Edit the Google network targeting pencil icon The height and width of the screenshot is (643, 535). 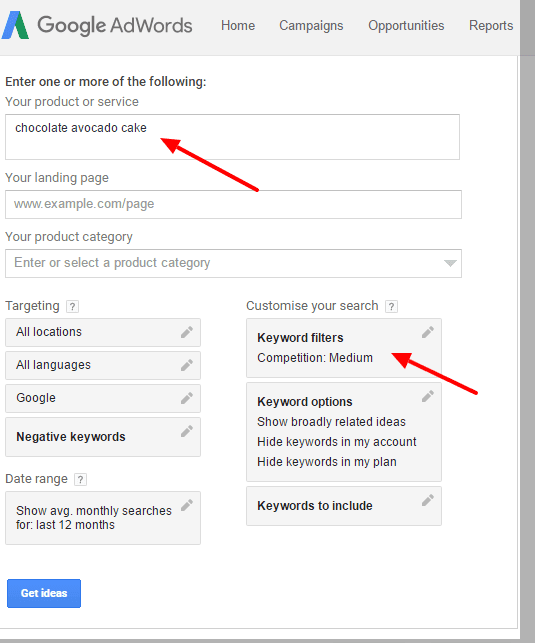(187, 398)
